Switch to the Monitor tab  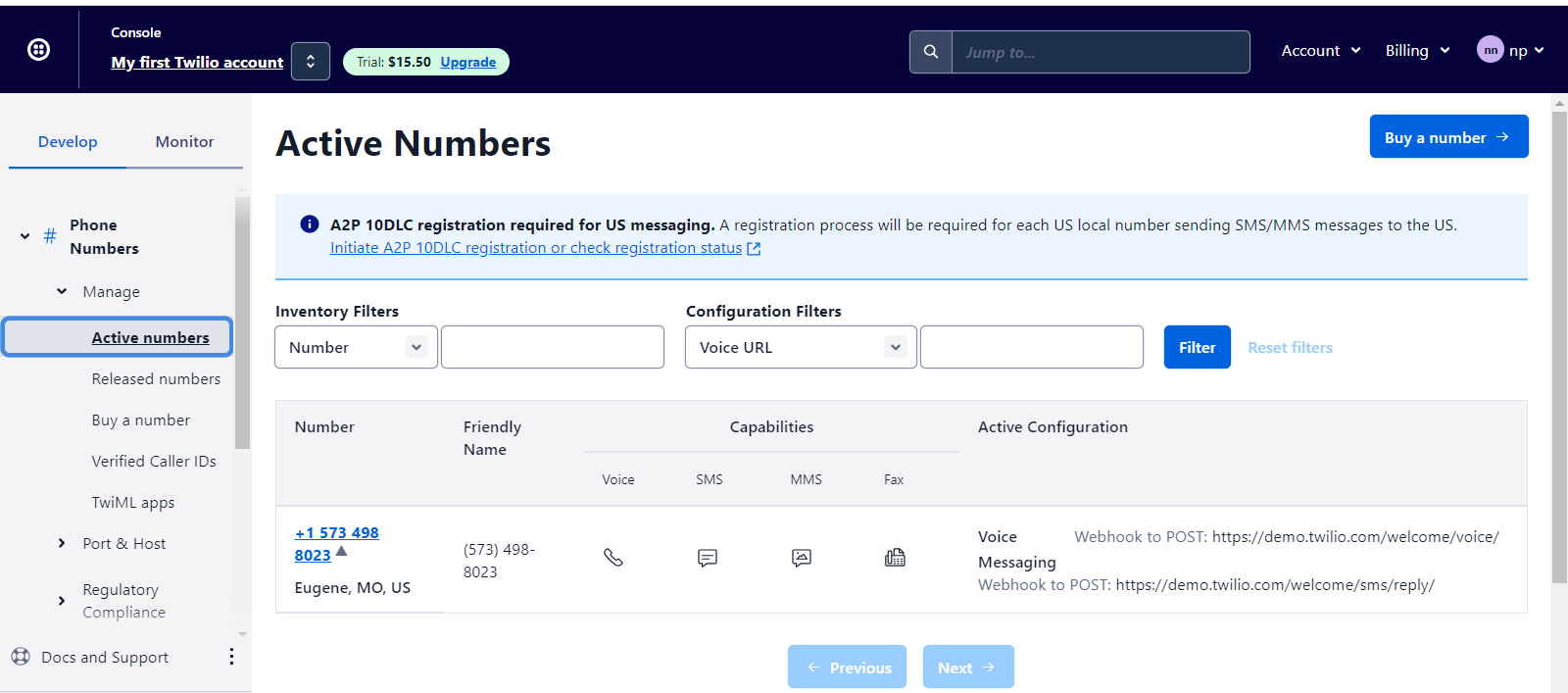pos(184,142)
